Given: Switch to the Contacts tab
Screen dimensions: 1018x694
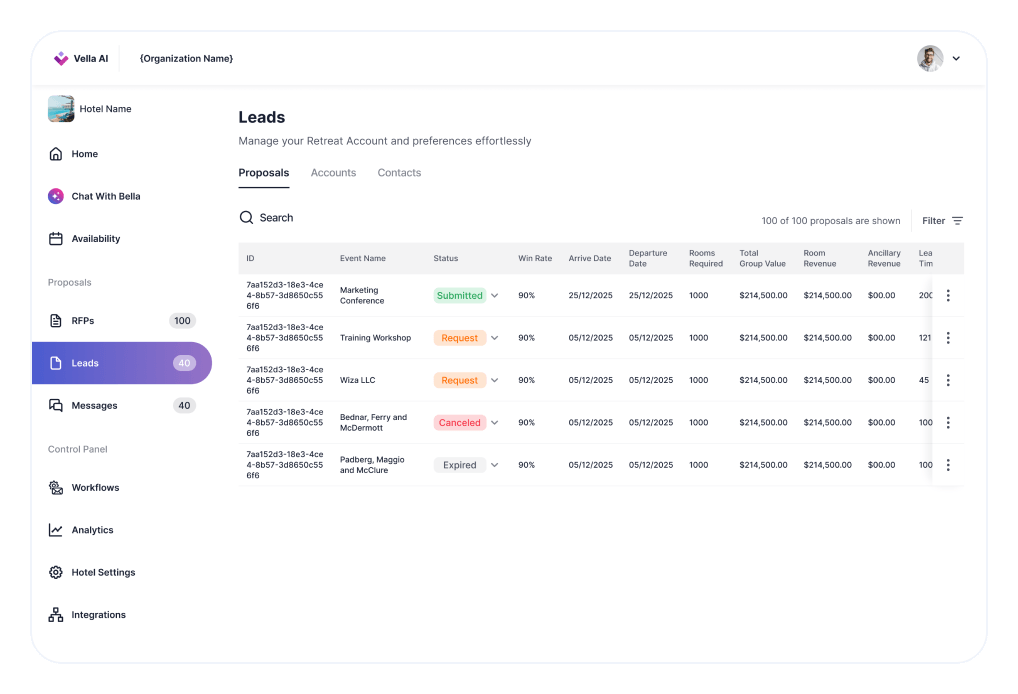Looking at the screenshot, I should [399, 173].
